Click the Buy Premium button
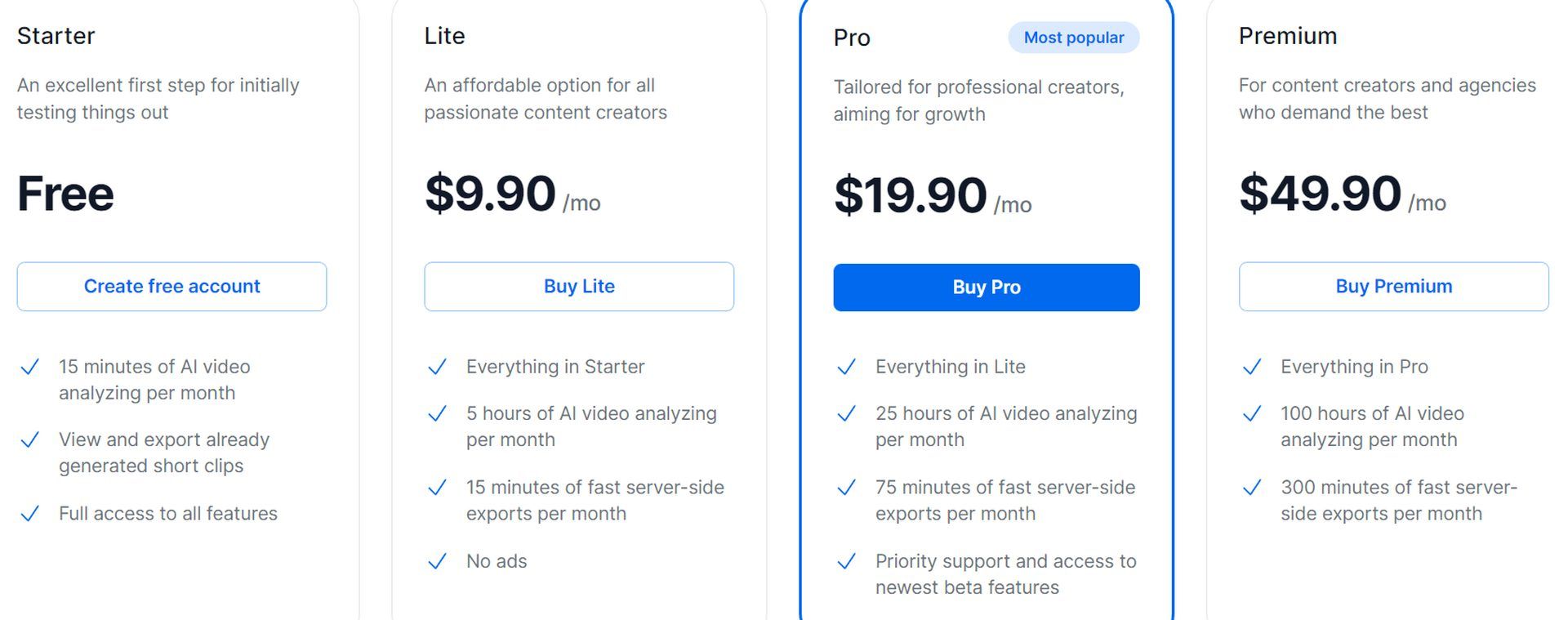This screenshot has height=620, width=1568. tap(1393, 287)
